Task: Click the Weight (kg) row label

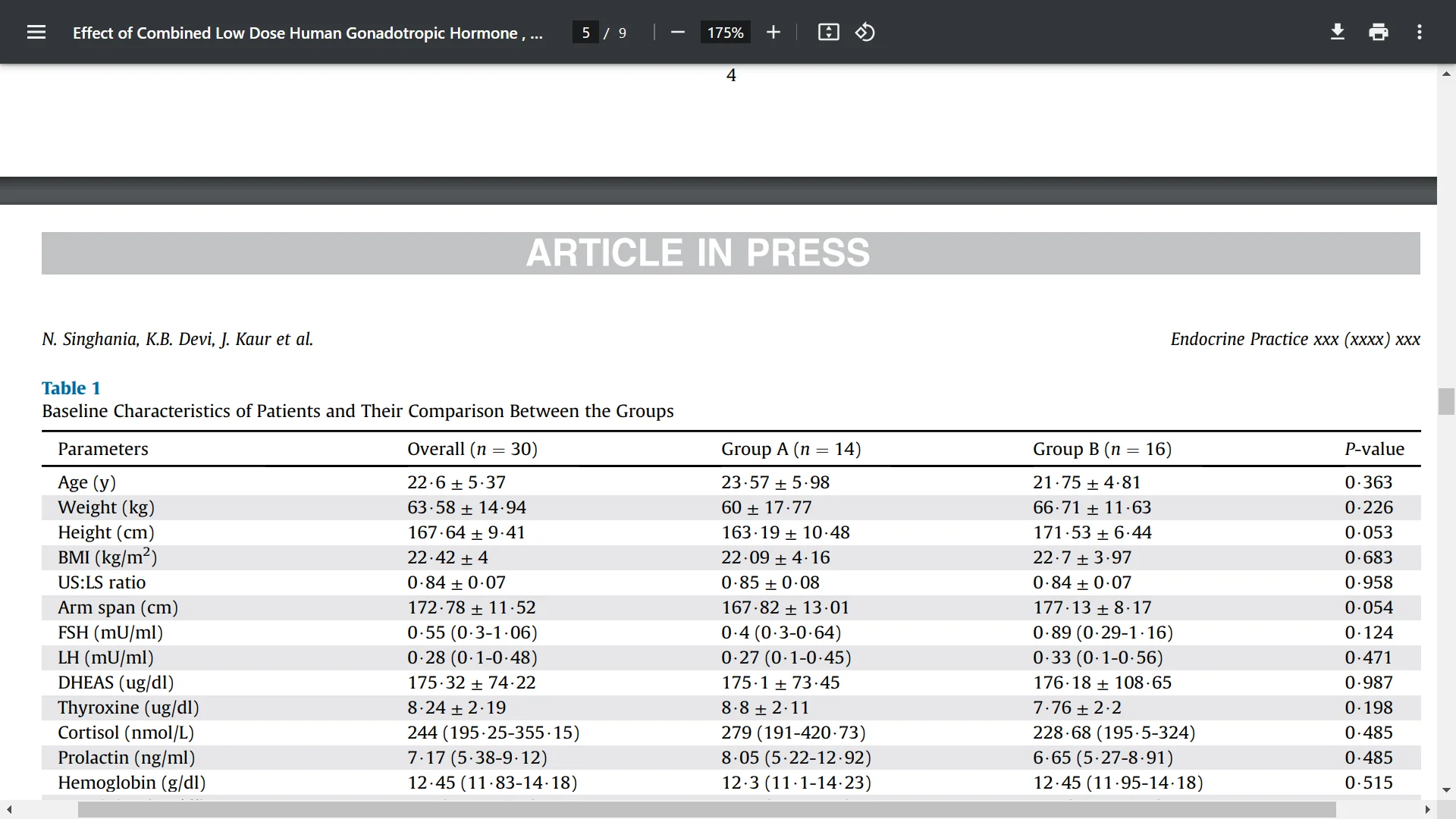Action: point(106,507)
